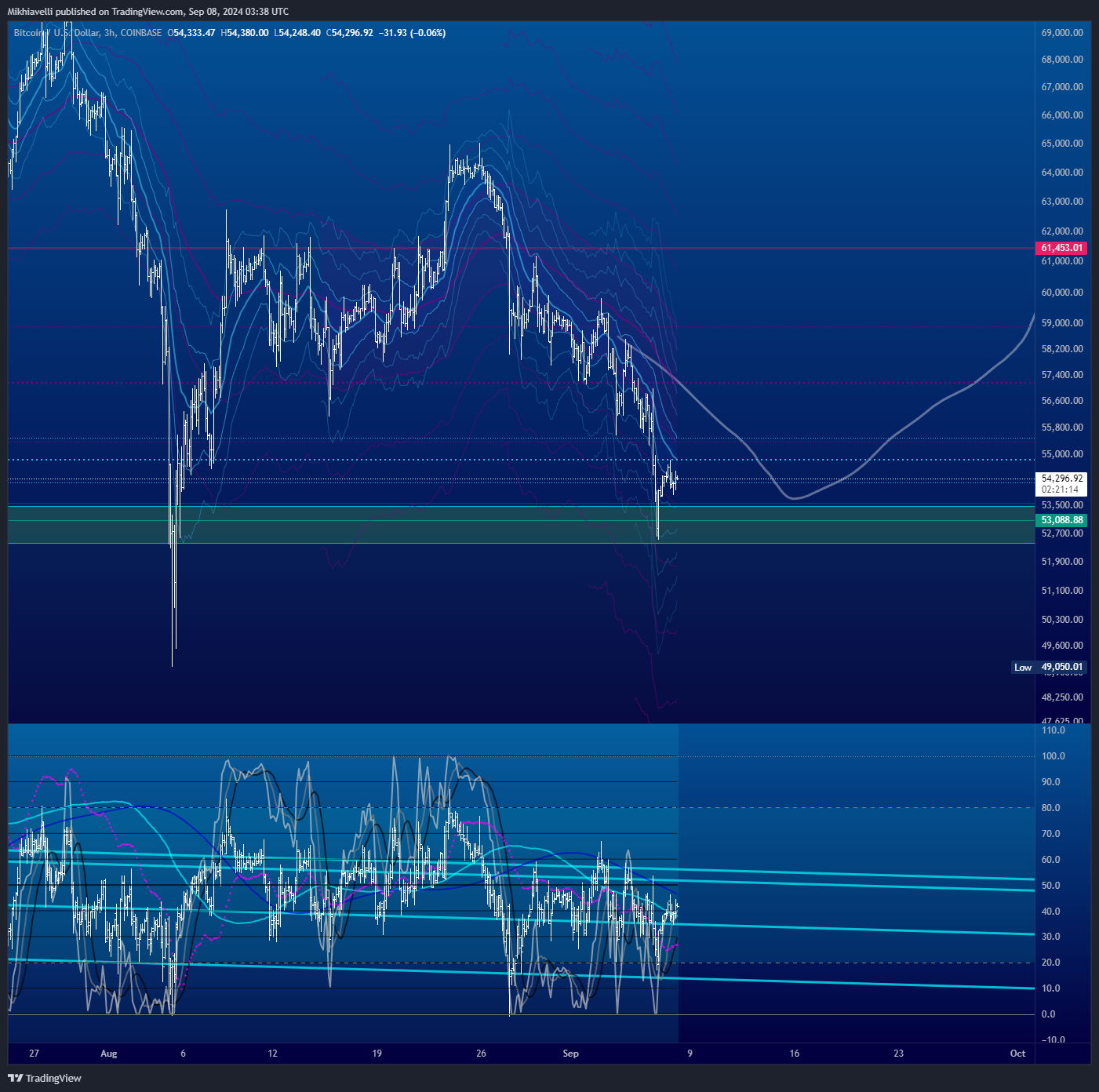Click the 62,000.00 price axis label
The height and width of the screenshot is (1092, 1099).
click(1062, 231)
